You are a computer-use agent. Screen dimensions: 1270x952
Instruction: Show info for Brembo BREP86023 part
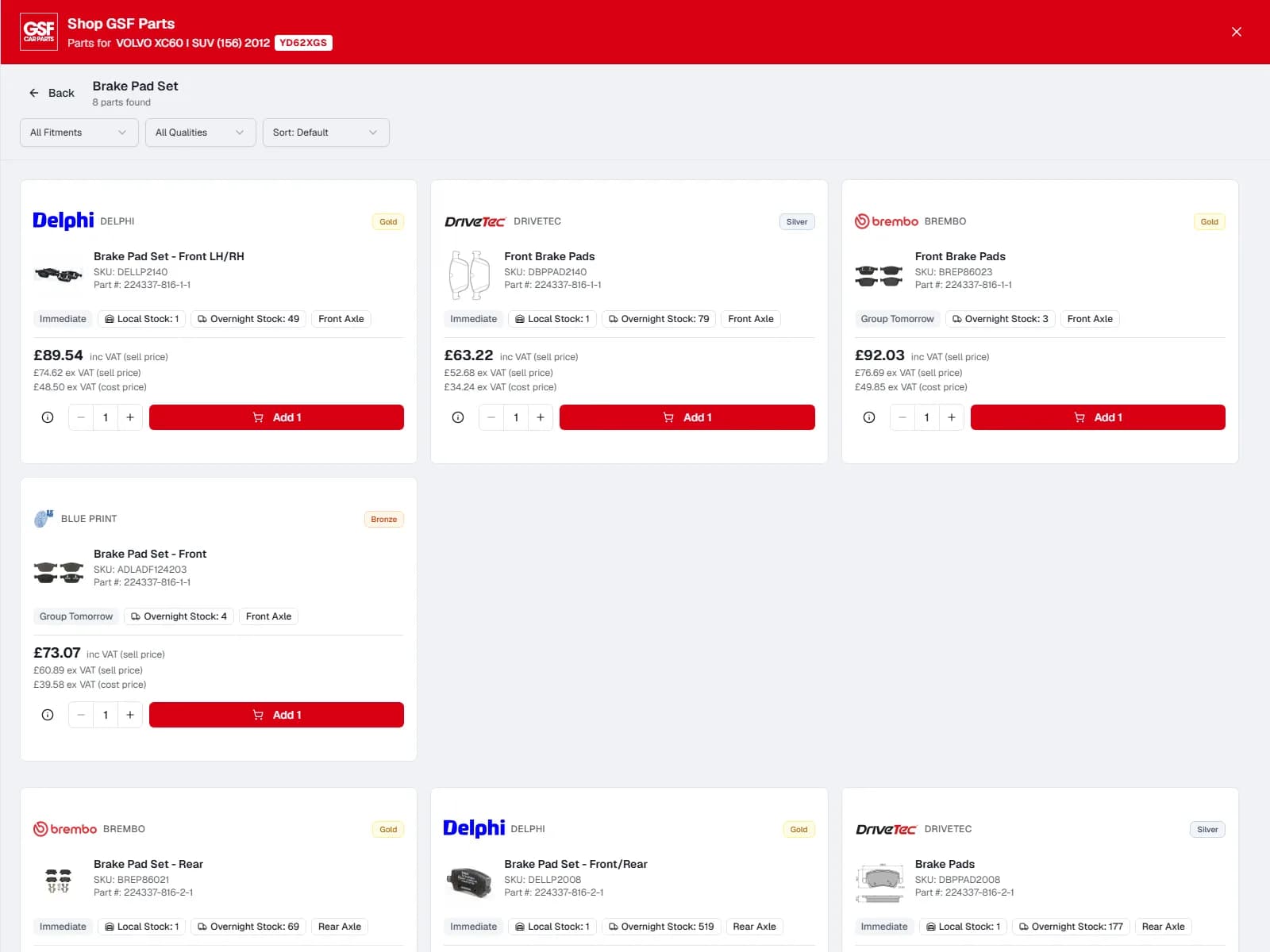coord(869,417)
